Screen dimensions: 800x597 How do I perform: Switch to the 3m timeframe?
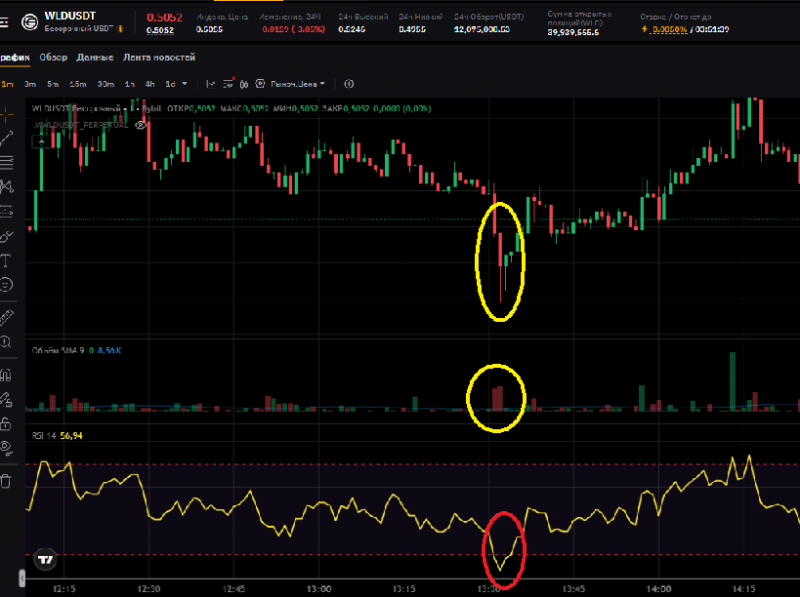(x=30, y=84)
